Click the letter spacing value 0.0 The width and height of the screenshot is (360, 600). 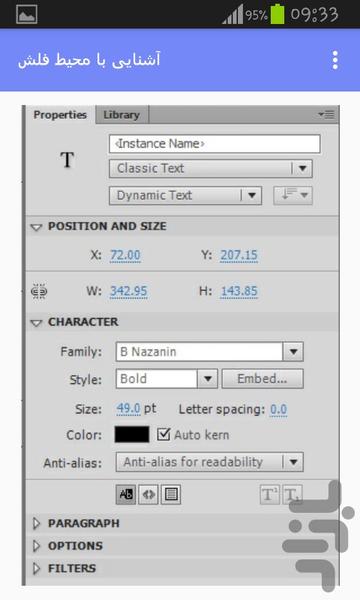coord(279,409)
